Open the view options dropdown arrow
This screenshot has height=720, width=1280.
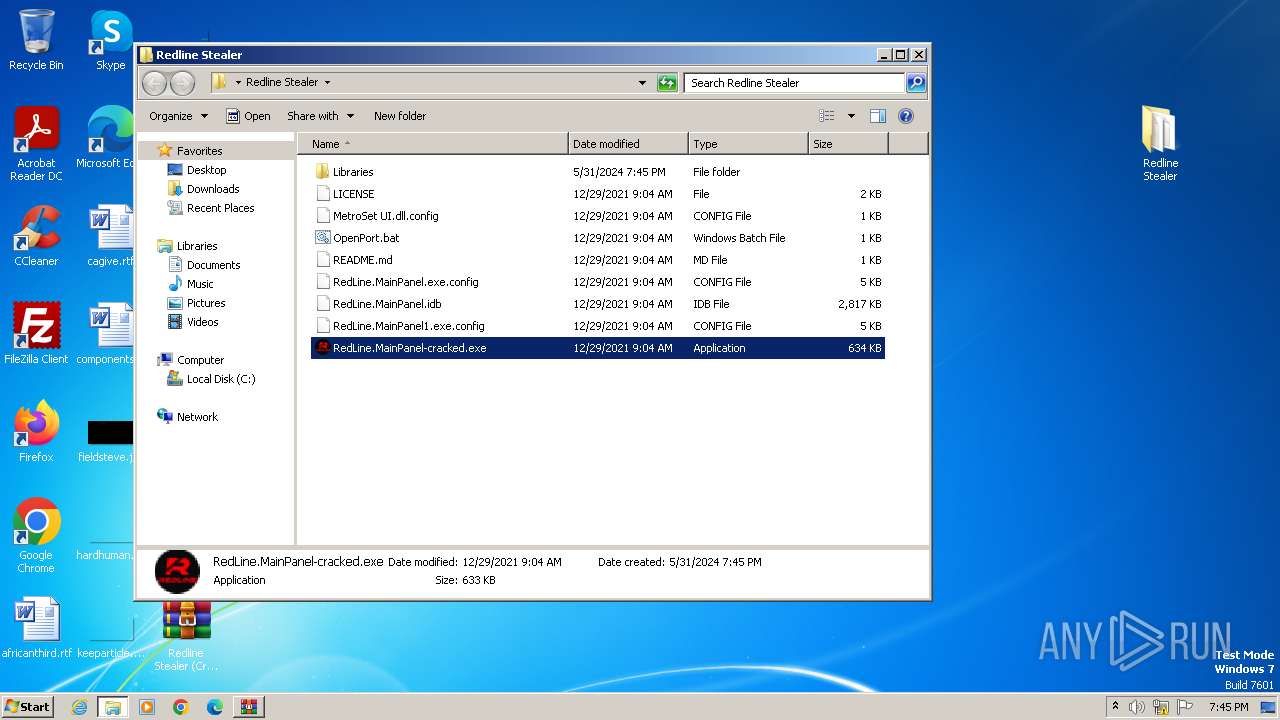851,116
